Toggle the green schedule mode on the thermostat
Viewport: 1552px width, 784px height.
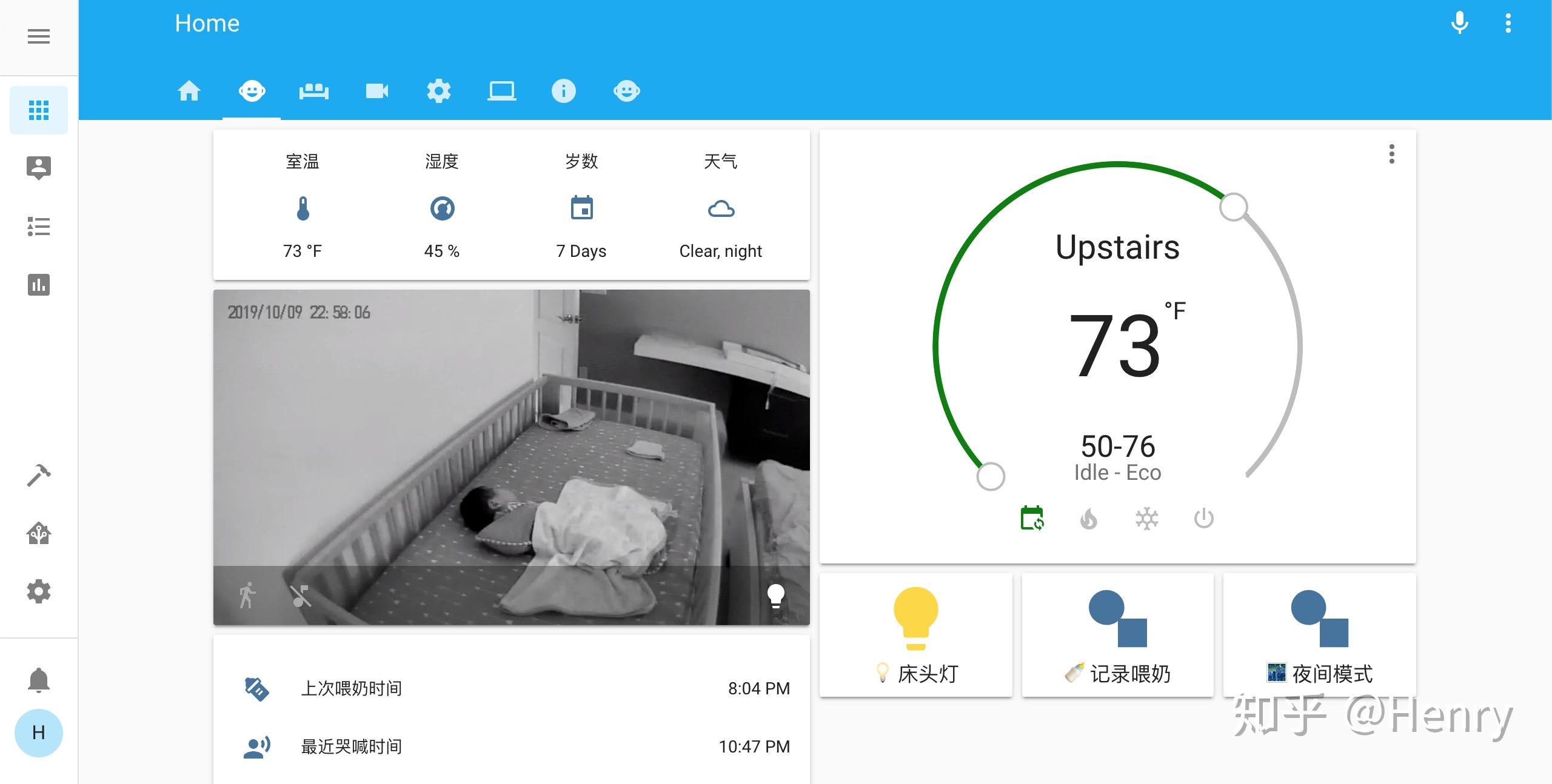pos(1032,518)
